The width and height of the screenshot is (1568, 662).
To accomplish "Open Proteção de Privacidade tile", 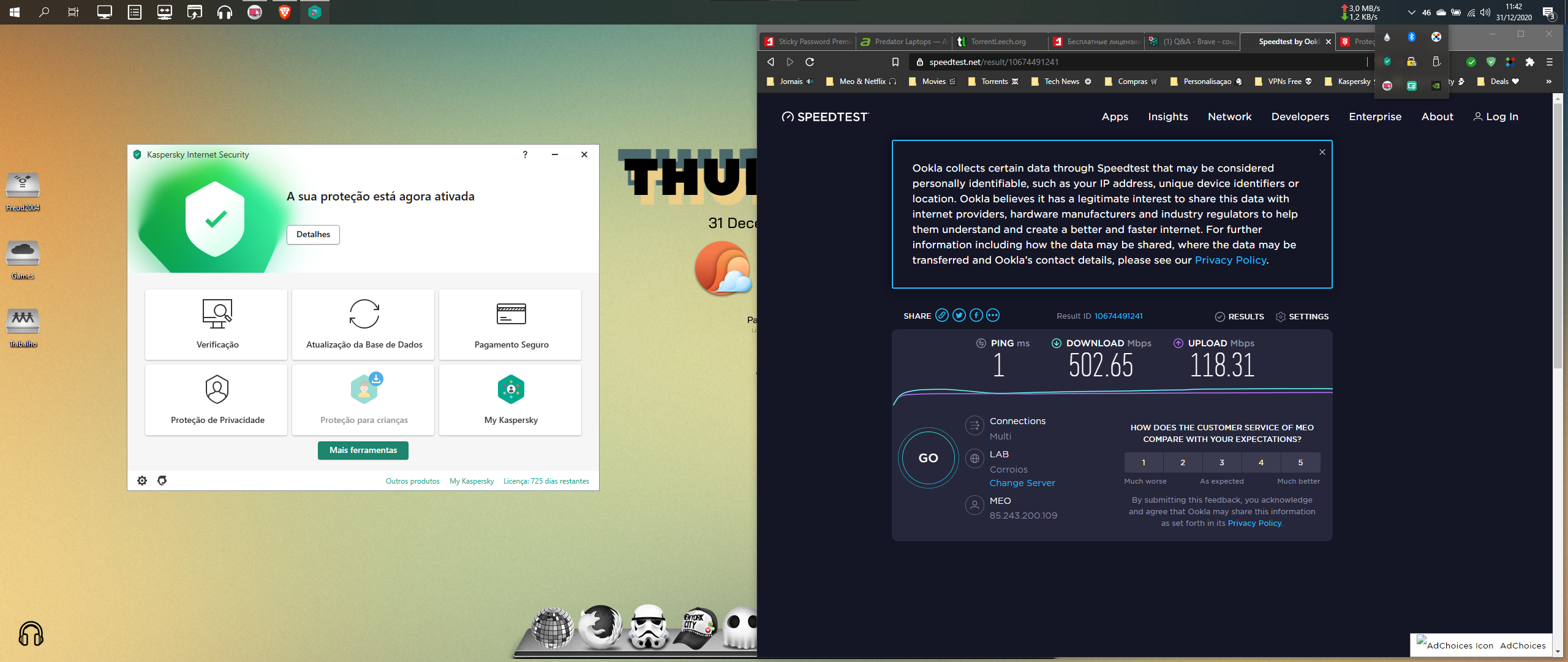I will click(x=216, y=400).
